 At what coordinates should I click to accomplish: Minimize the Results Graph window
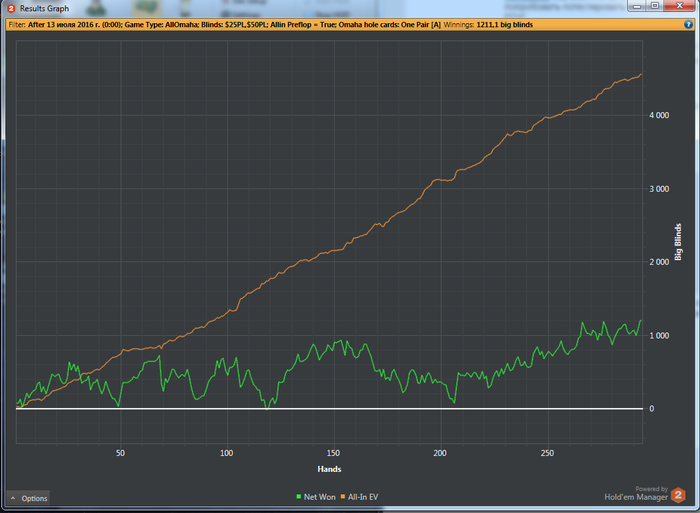point(637,6)
